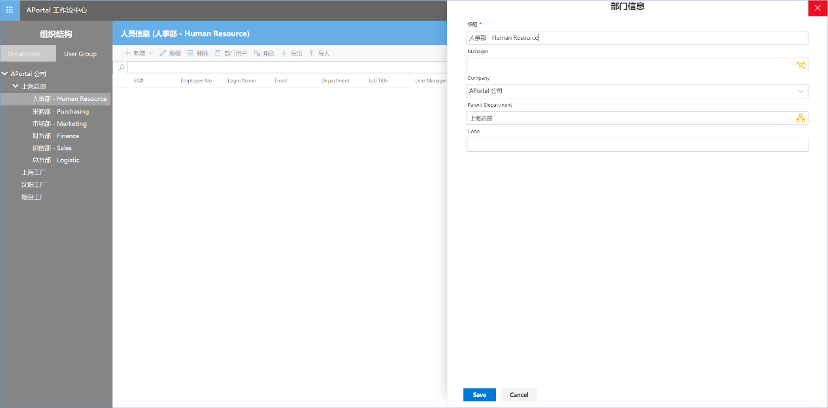Image resolution: width=828 pixels, height=408 pixels.
Task: Click the Cancel button
Action: (x=519, y=395)
